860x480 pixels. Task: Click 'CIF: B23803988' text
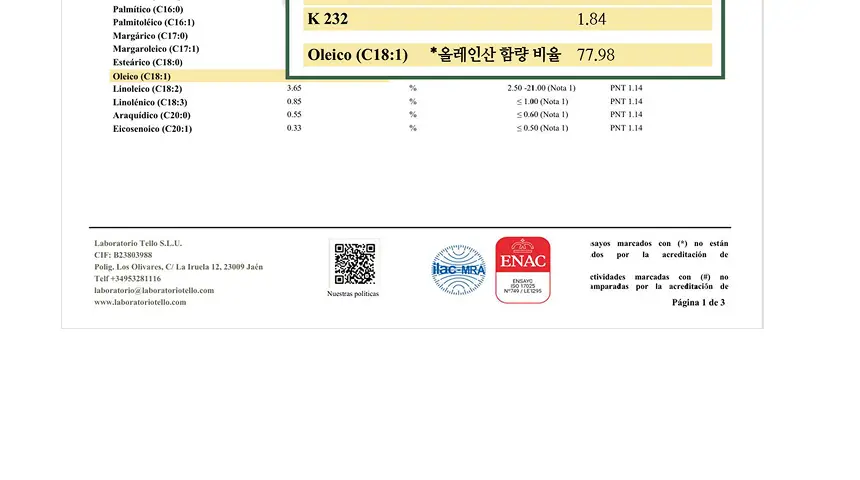click(123, 255)
